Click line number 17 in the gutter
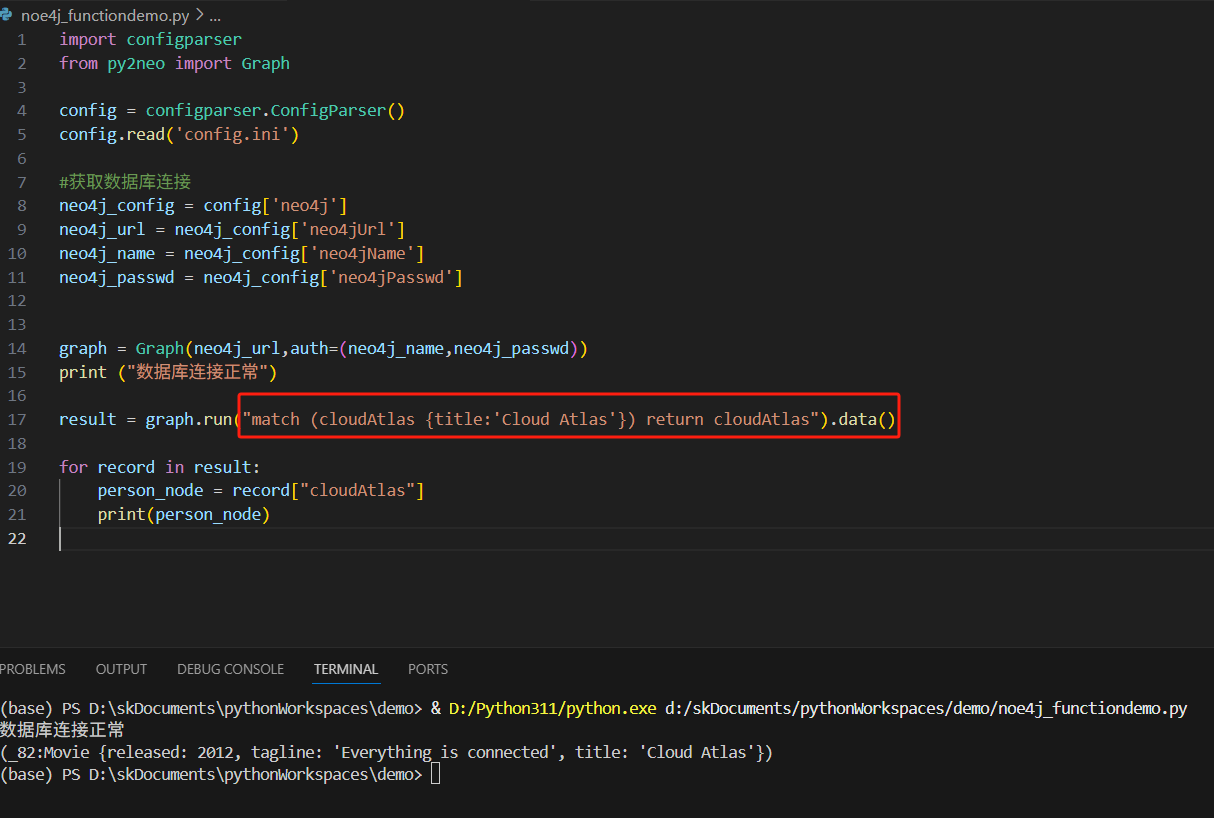 [17, 419]
